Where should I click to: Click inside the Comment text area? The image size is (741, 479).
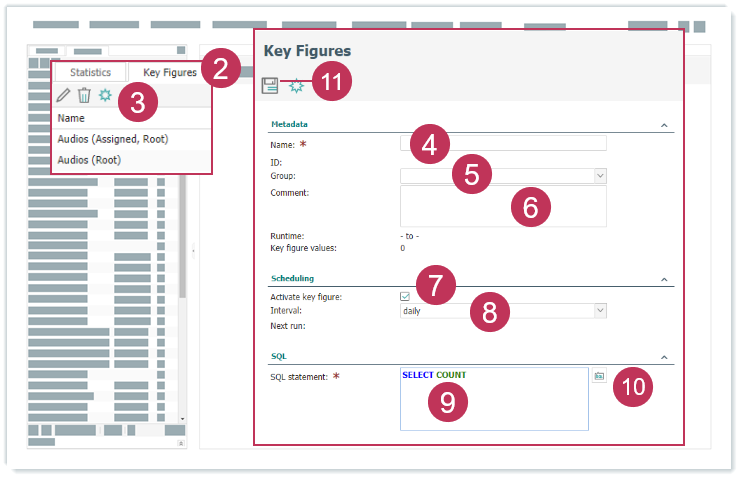pyautogui.click(x=503, y=206)
